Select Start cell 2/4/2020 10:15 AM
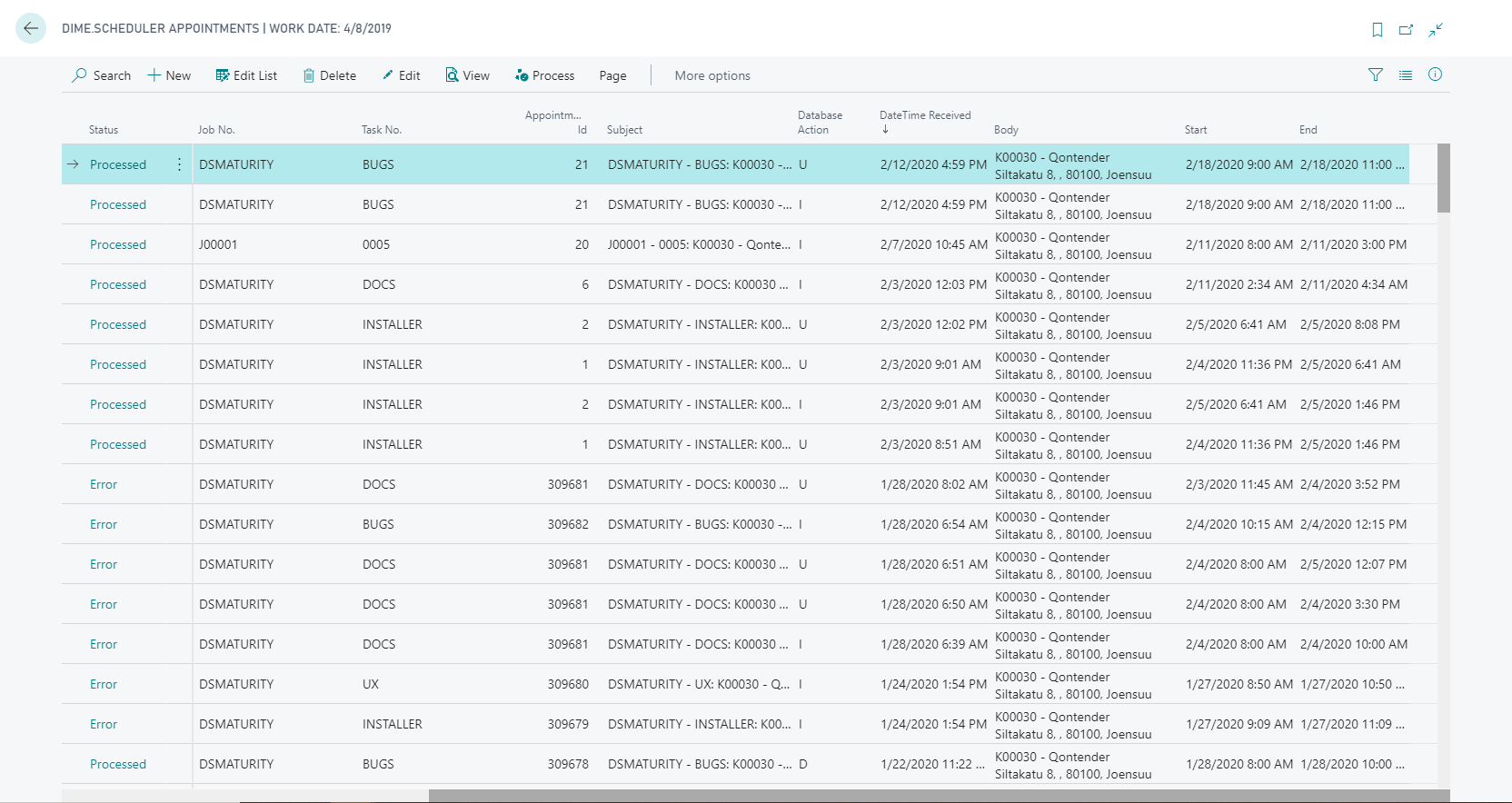1512x803 pixels. [x=1238, y=524]
